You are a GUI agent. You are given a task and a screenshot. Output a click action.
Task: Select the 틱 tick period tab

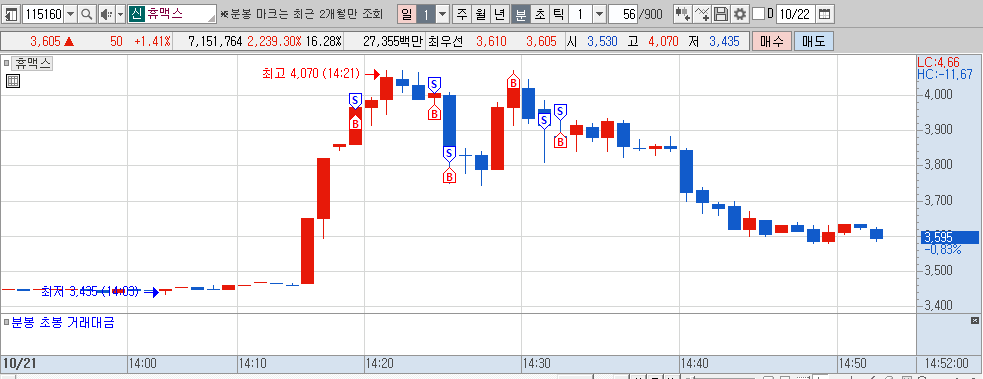pos(559,14)
